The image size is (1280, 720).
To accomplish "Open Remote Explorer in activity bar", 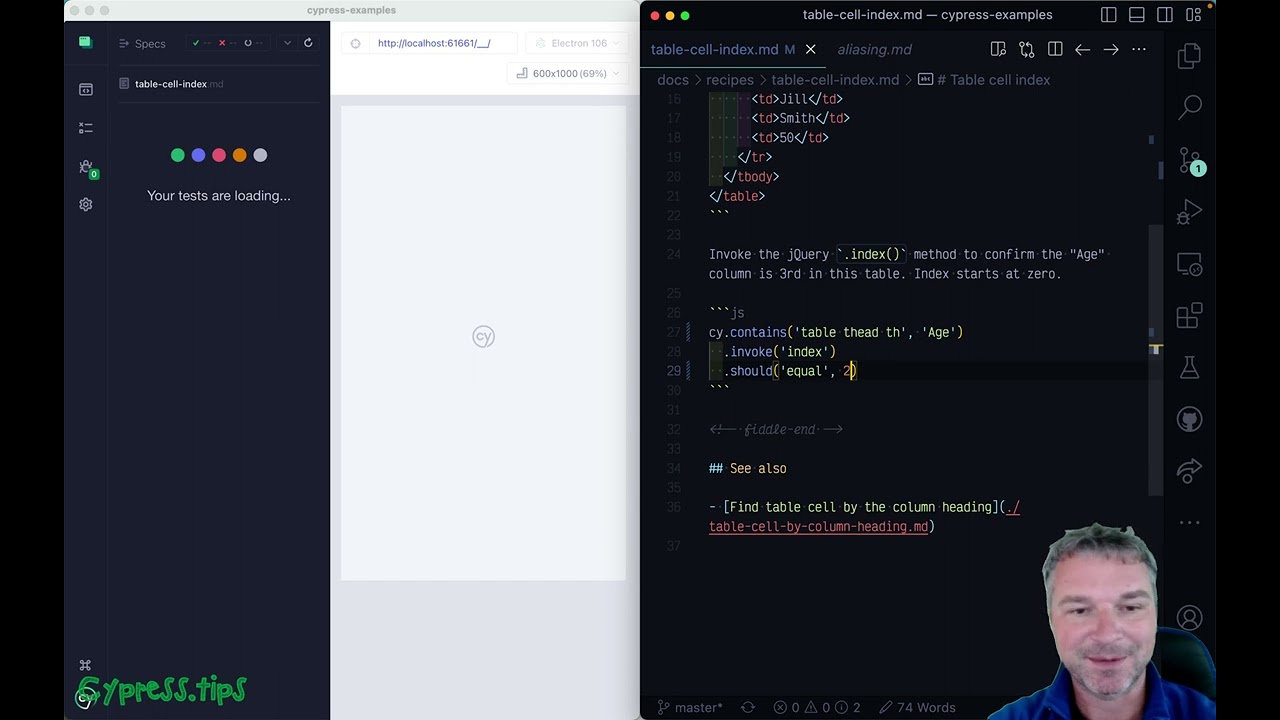I will [1189, 265].
